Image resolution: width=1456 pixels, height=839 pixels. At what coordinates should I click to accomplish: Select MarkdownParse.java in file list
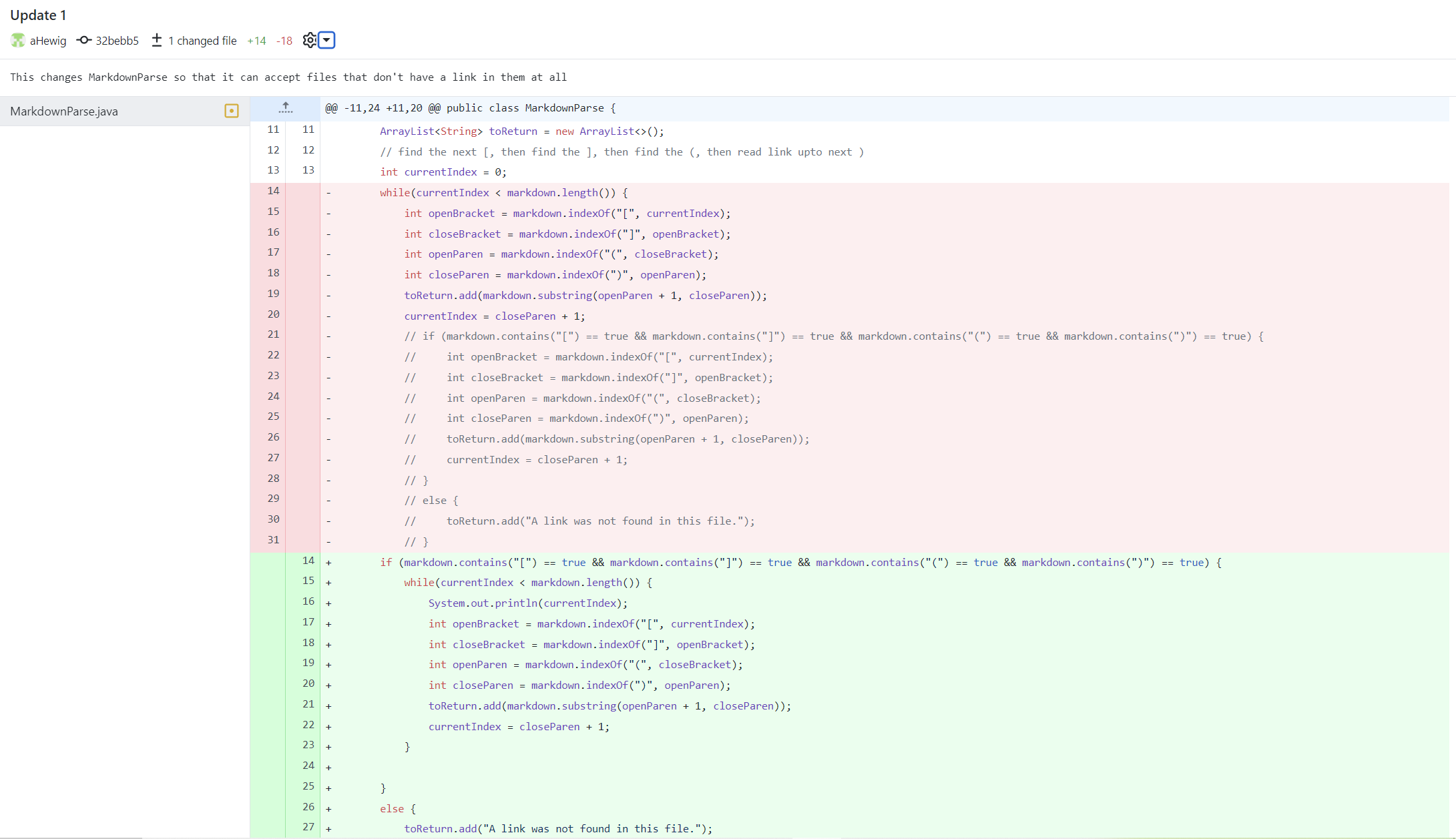coord(64,111)
